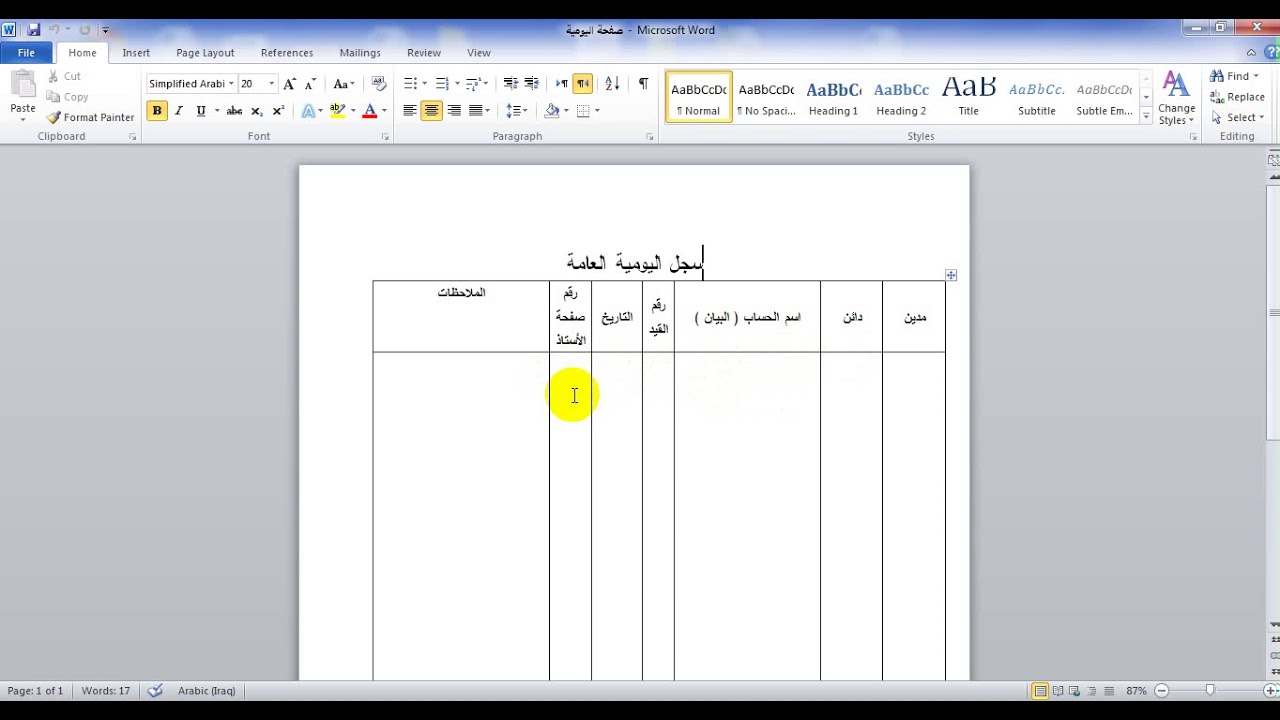Switch to the References tab
This screenshot has height=720, width=1280.
tap(287, 53)
